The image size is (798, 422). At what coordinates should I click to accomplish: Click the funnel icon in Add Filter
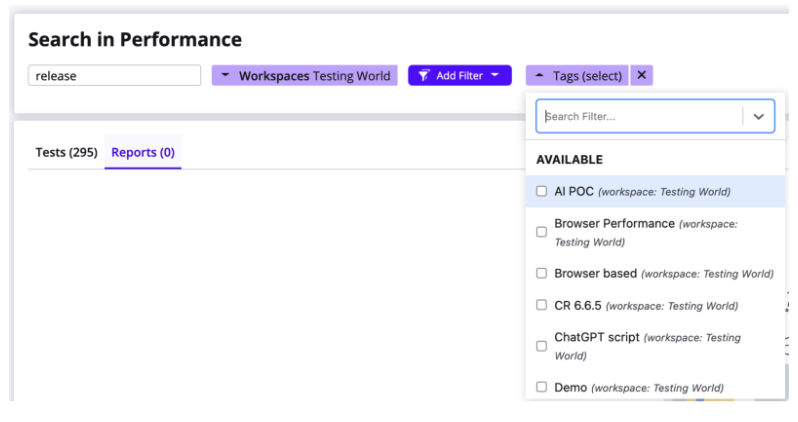tap(424, 75)
